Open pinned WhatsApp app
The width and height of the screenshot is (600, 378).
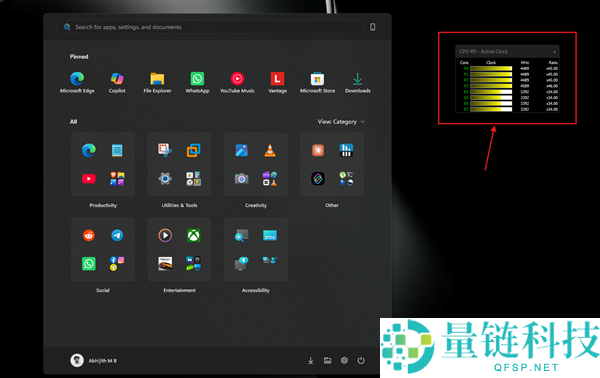point(197,82)
